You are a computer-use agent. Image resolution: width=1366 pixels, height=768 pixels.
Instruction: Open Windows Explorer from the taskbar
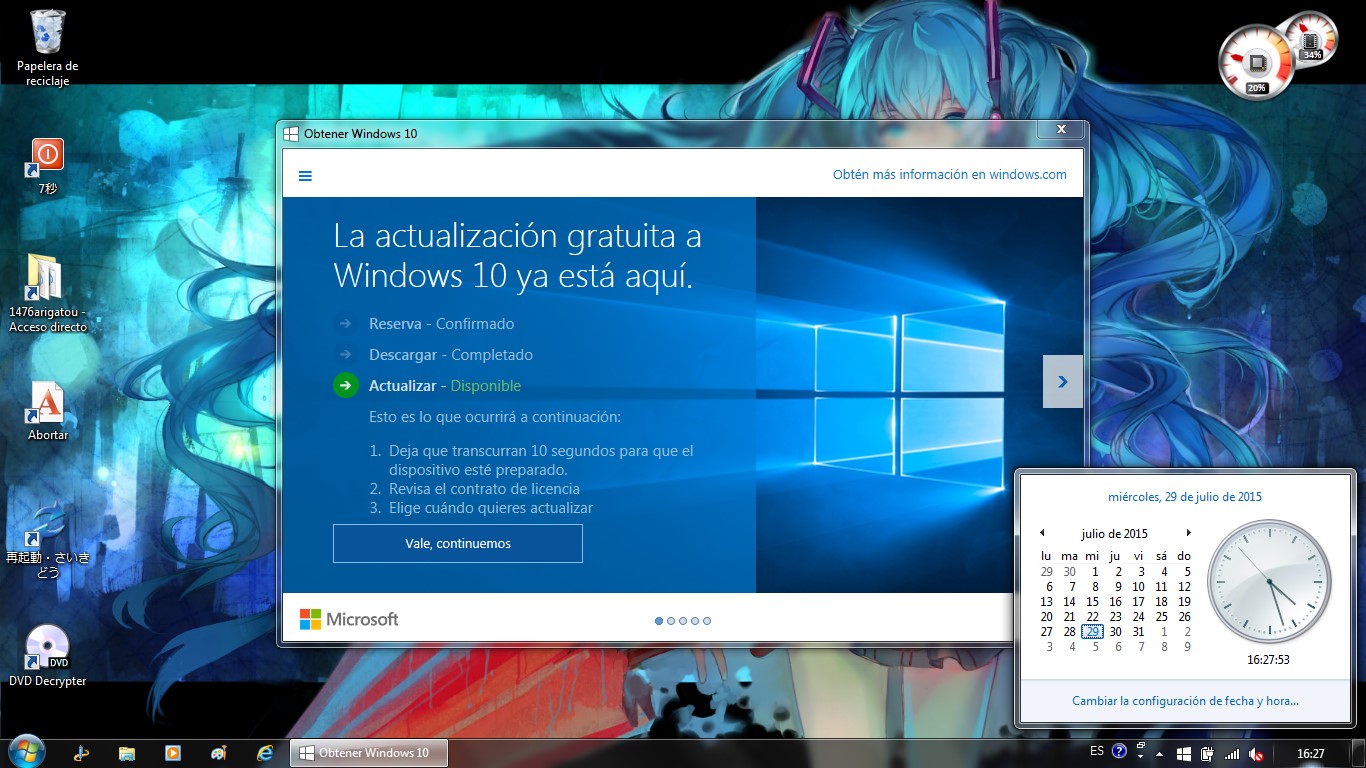click(127, 753)
